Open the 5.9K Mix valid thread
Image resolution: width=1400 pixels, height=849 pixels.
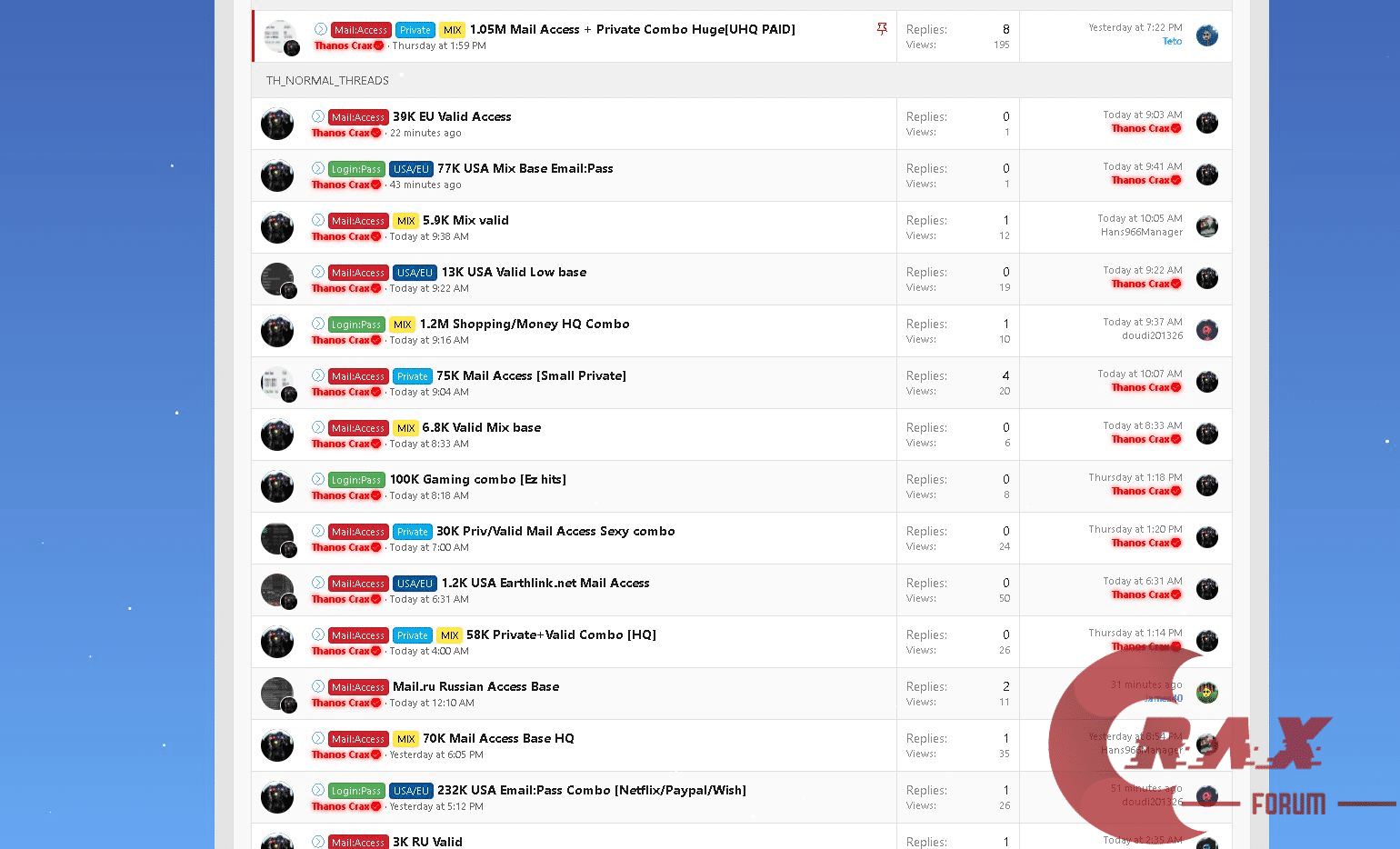[x=465, y=220]
